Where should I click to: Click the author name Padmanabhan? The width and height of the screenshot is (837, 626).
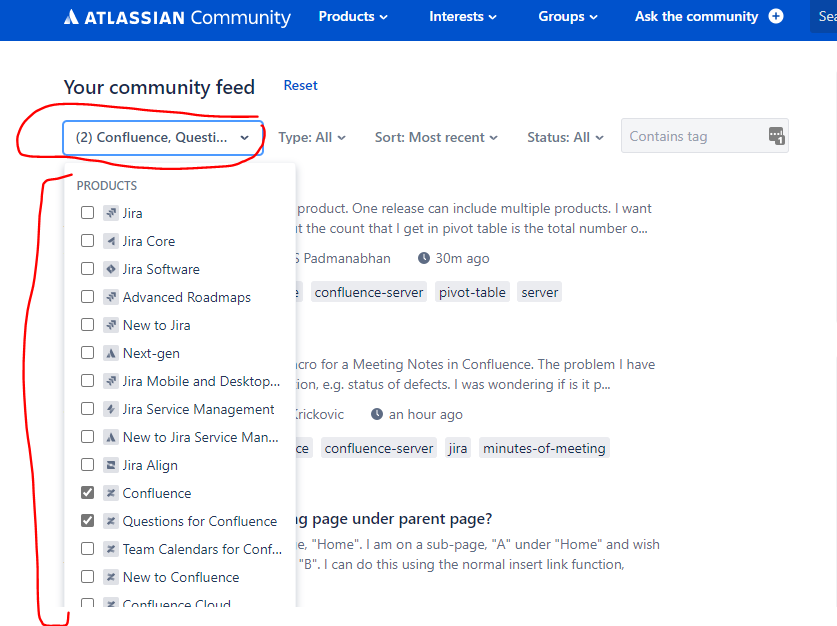click(x=347, y=258)
